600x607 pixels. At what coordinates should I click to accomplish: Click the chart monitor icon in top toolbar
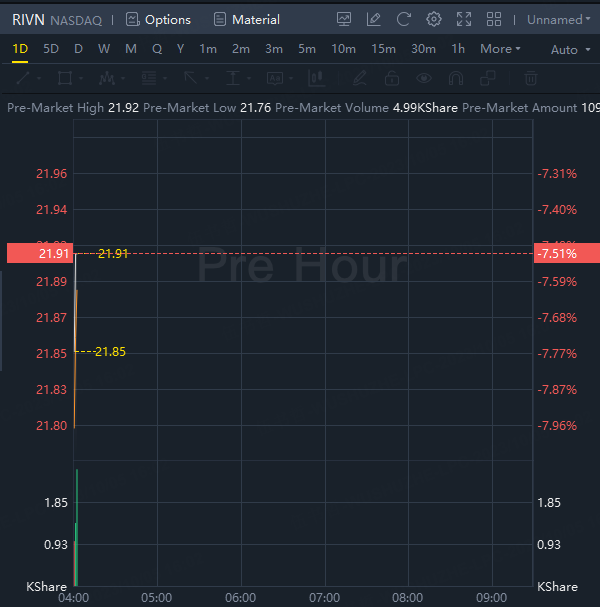click(x=344, y=19)
